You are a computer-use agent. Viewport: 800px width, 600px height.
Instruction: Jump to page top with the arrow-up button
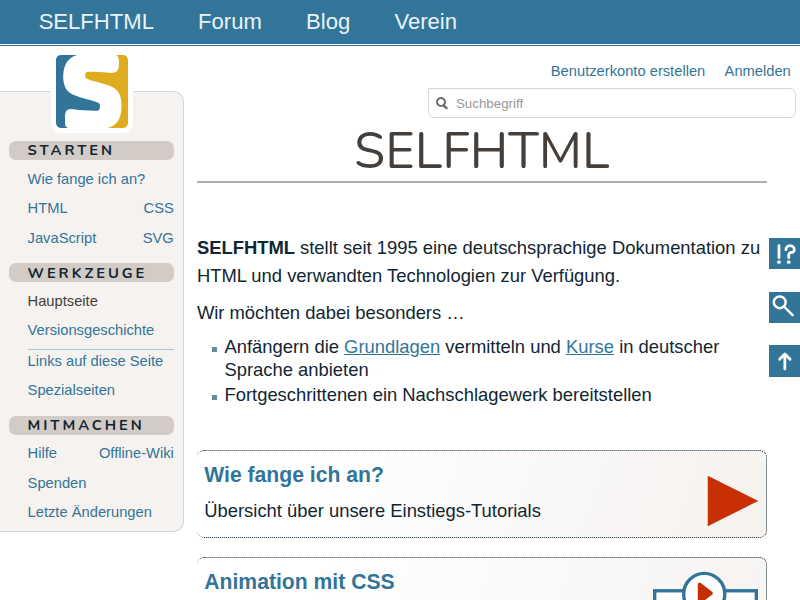coord(785,361)
